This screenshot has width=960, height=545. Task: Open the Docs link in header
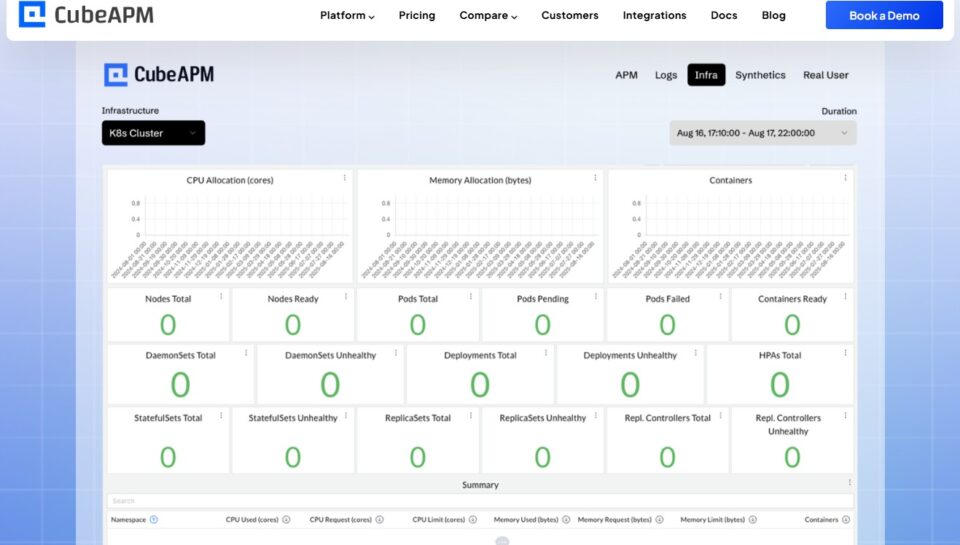coord(724,15)
